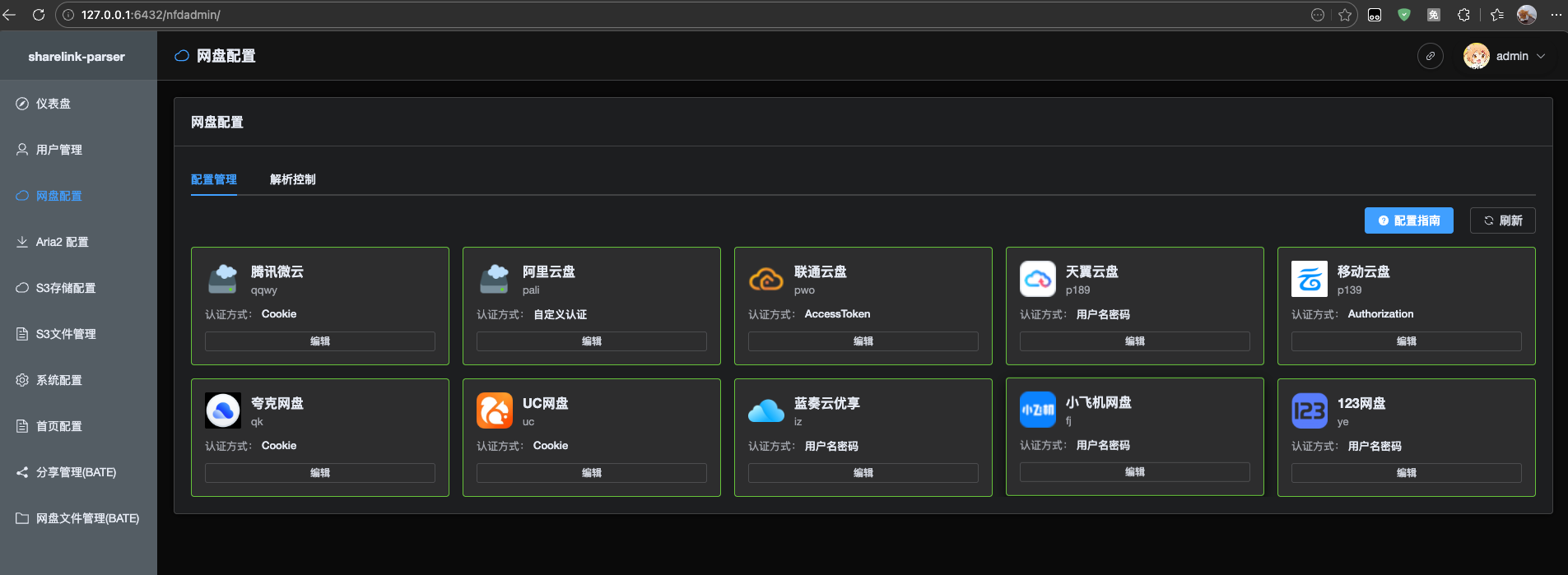
Task: Click the browser address bar
Action: [x=658, y=15]
